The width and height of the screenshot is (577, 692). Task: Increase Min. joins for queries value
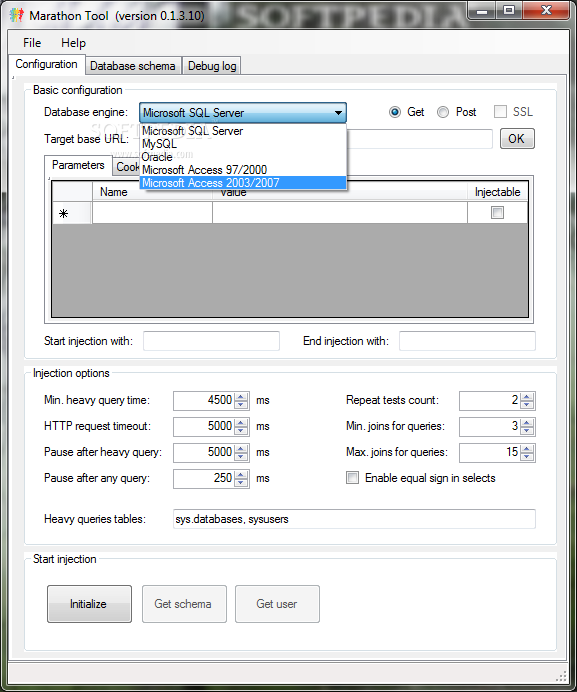click(x=527, y=422)
